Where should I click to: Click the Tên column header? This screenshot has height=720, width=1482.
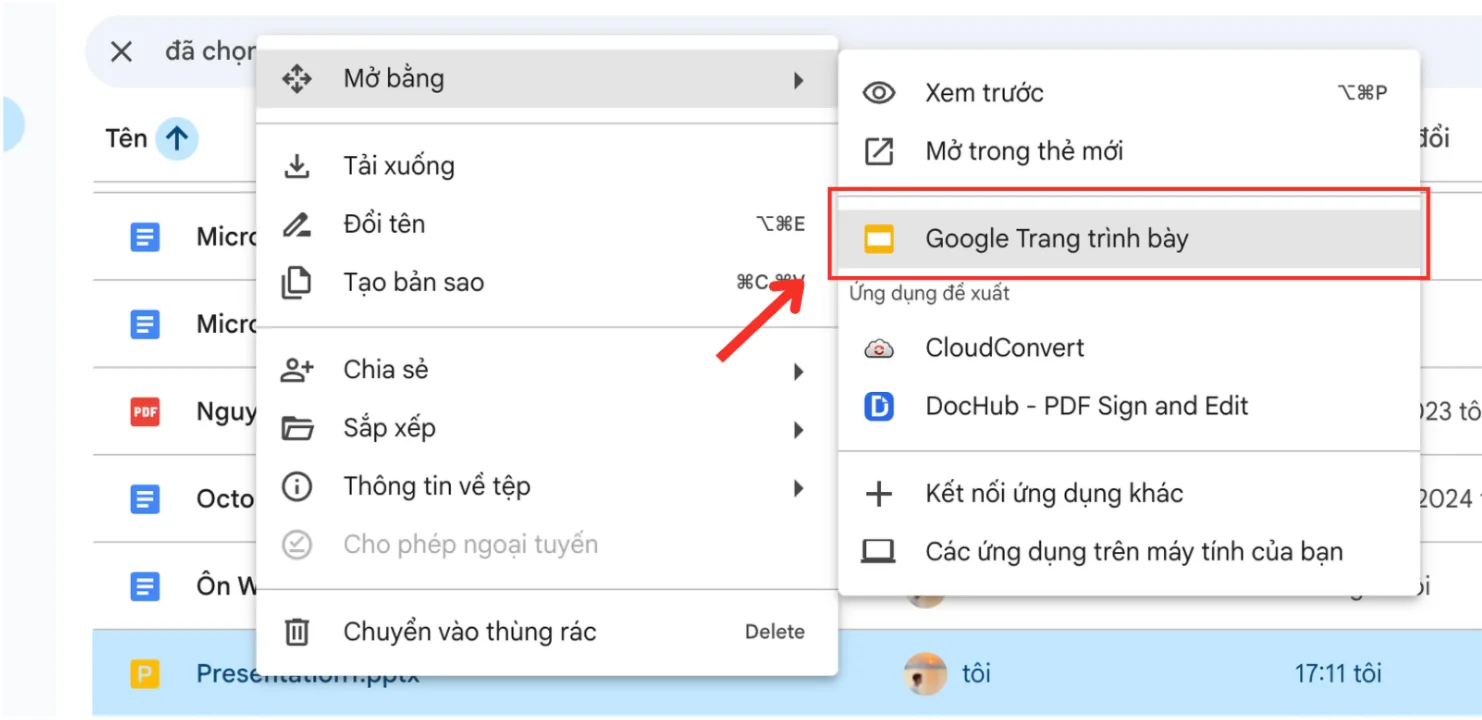pyautogui.click(x=126, y=139)
